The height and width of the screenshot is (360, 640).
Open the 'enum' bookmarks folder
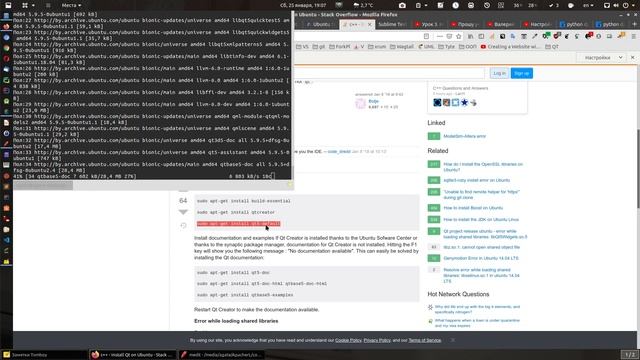point(377,47)
